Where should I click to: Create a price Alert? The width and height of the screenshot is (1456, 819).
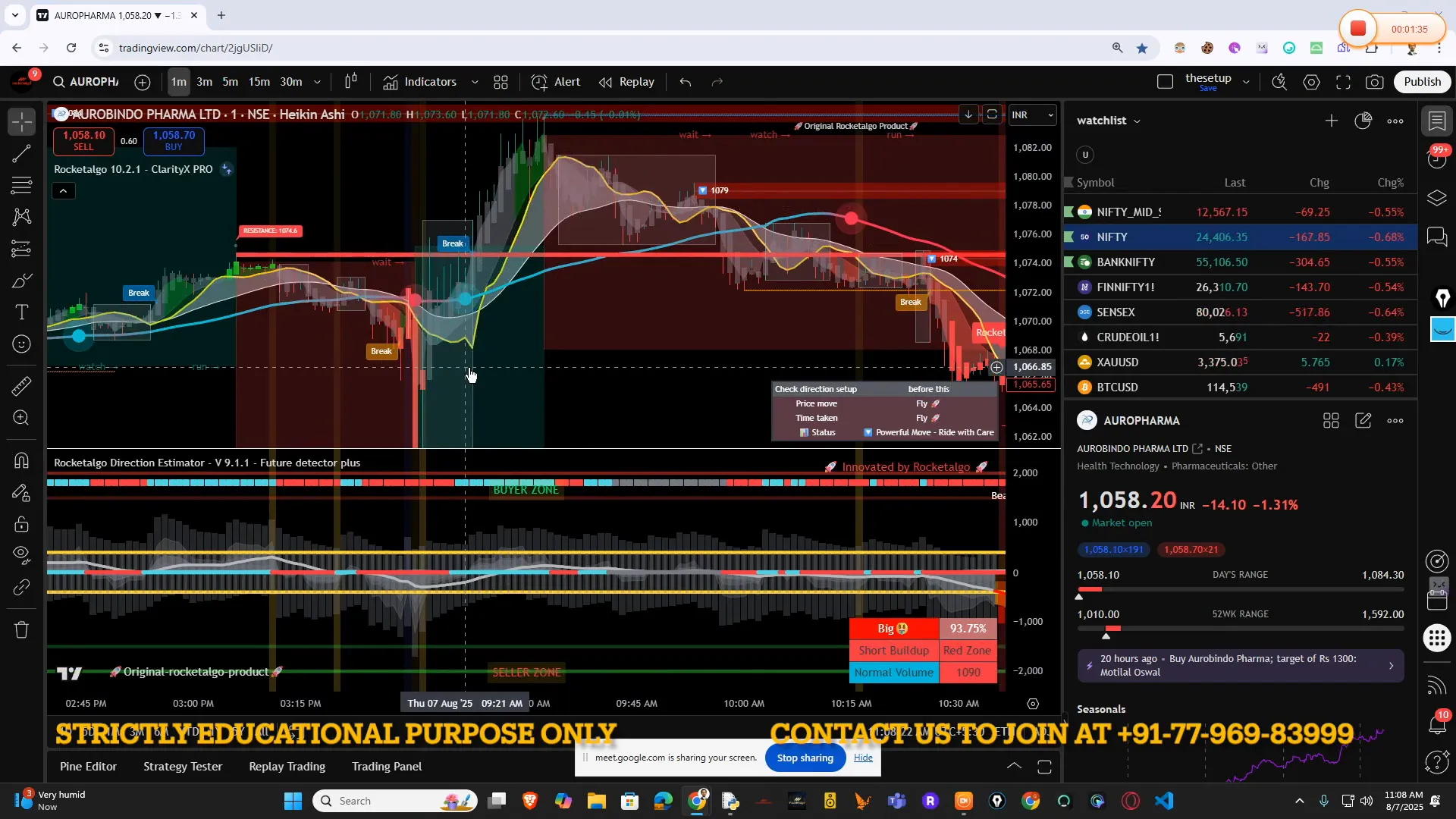pos(556,82)
